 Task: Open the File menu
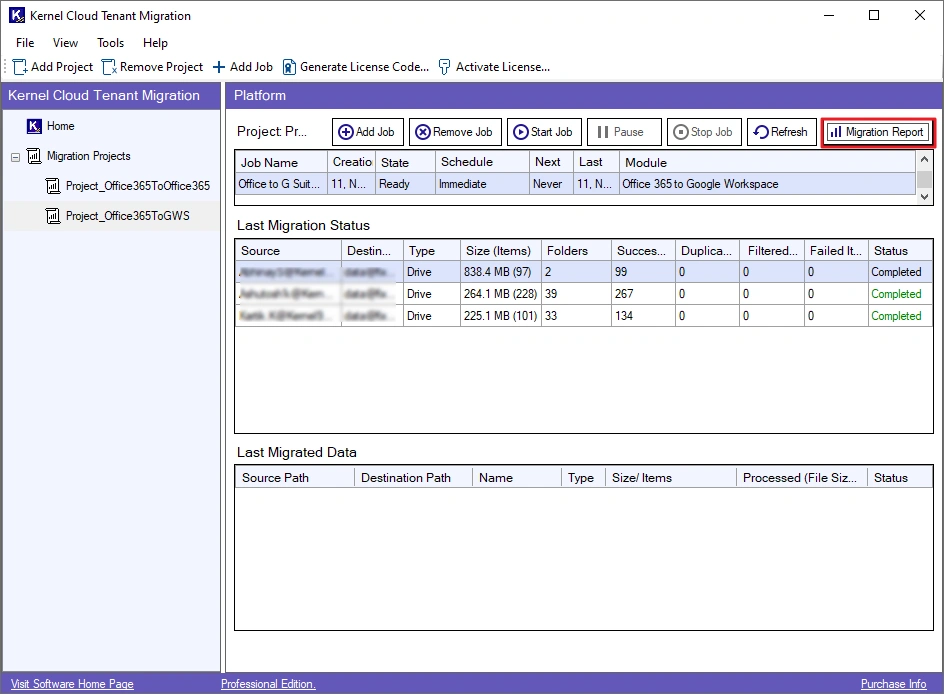25,43
